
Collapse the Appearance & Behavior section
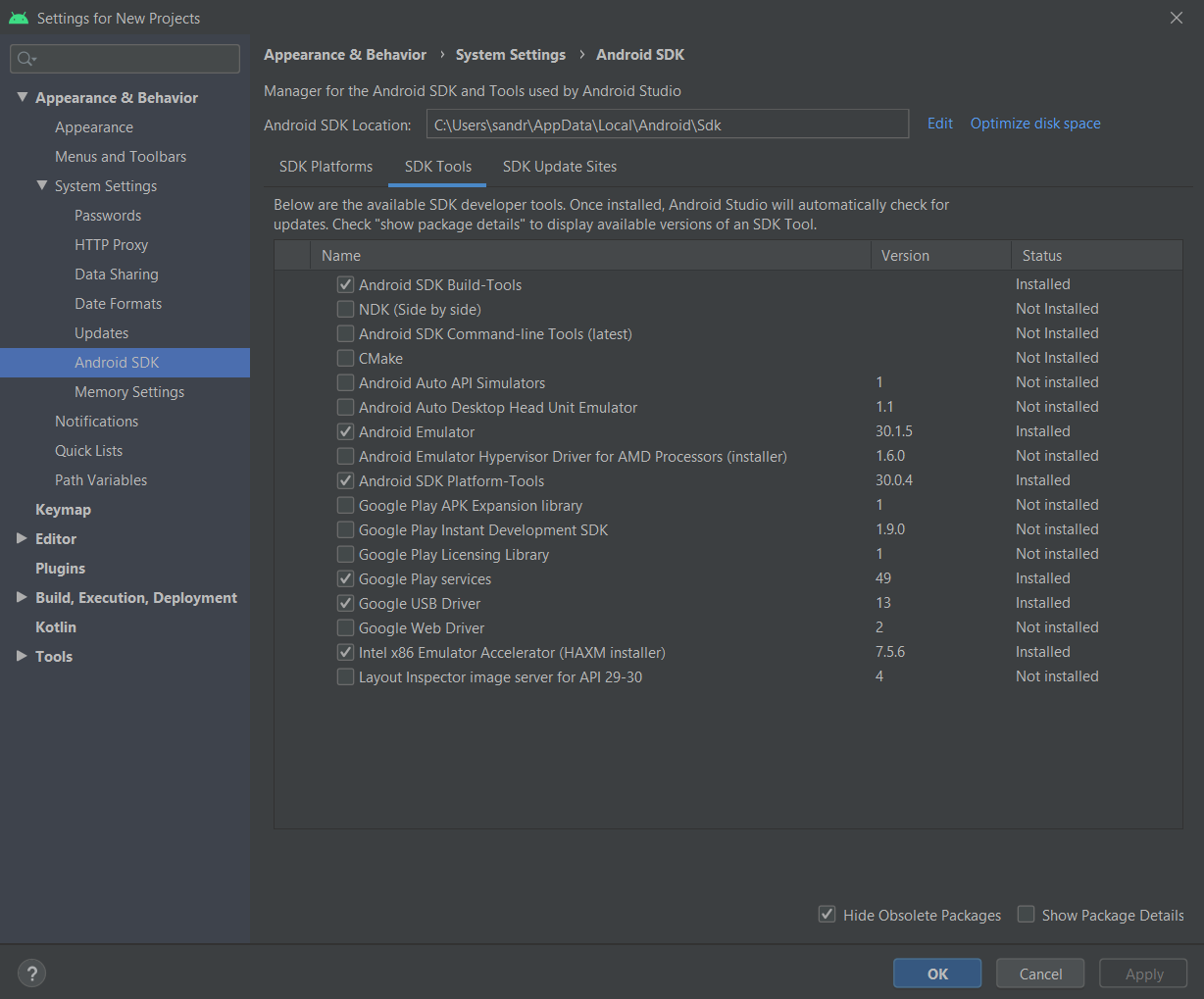23,97
